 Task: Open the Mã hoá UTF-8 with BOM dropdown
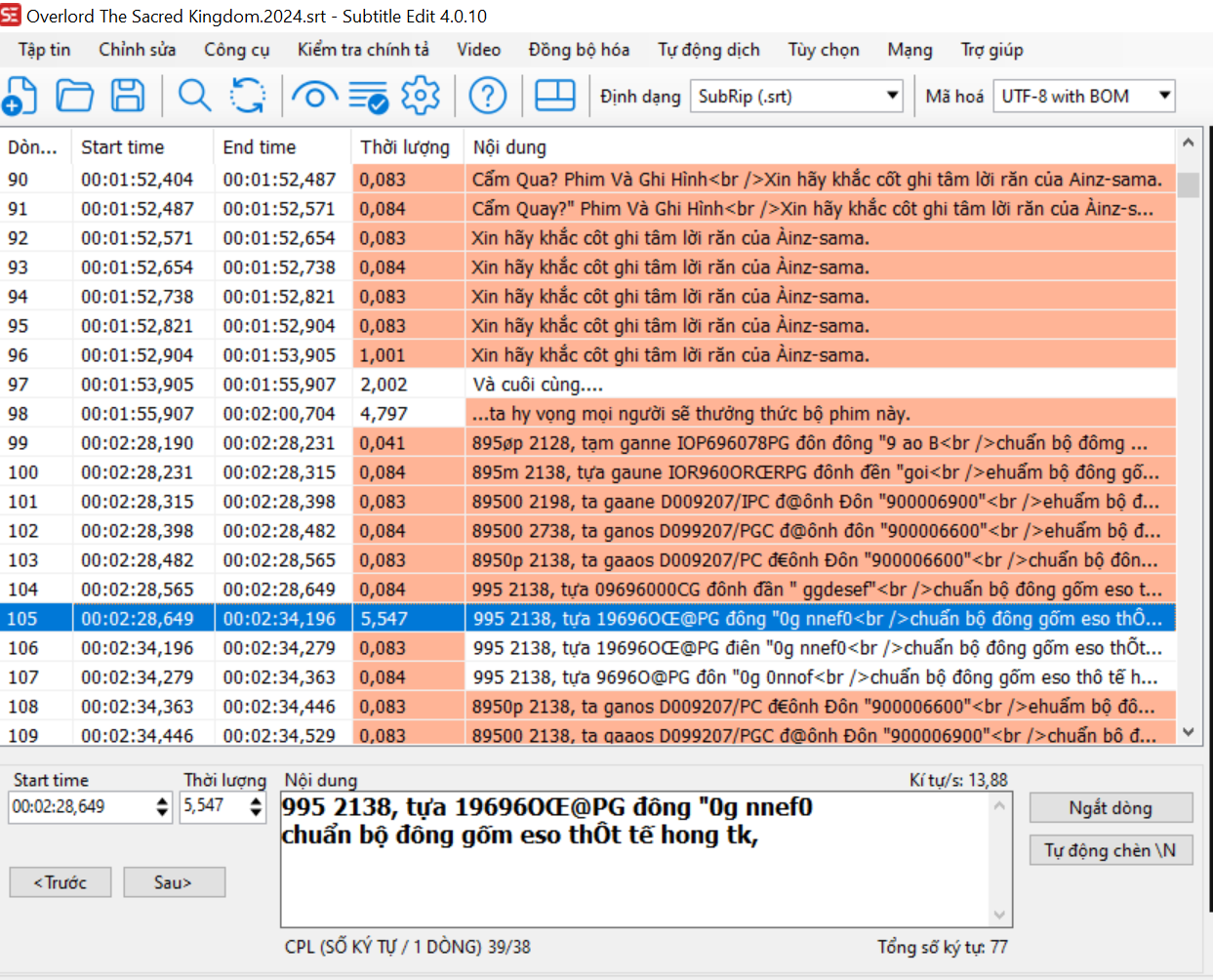point(1084,96)
